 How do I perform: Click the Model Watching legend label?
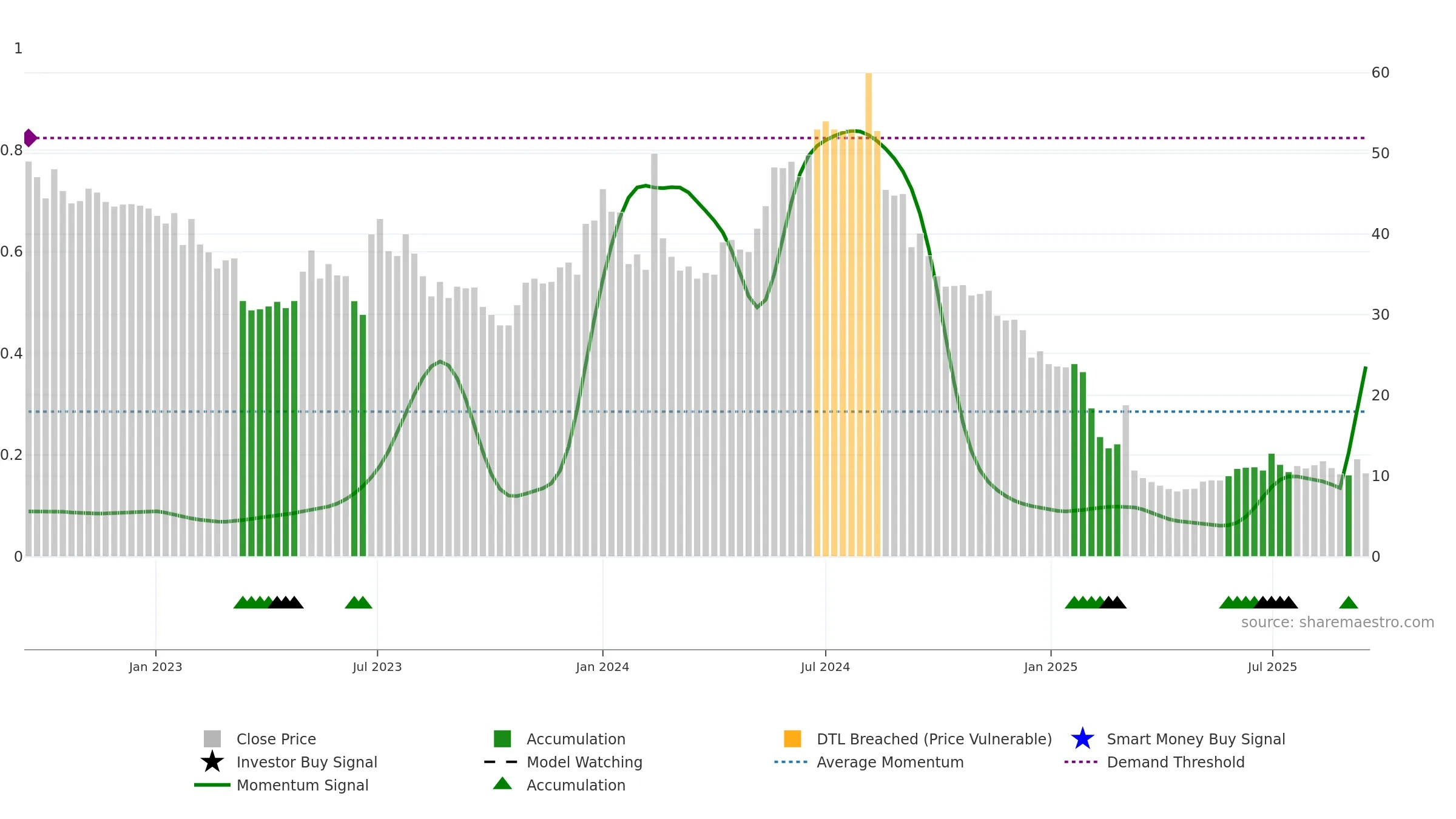click(x=584, y=762)
